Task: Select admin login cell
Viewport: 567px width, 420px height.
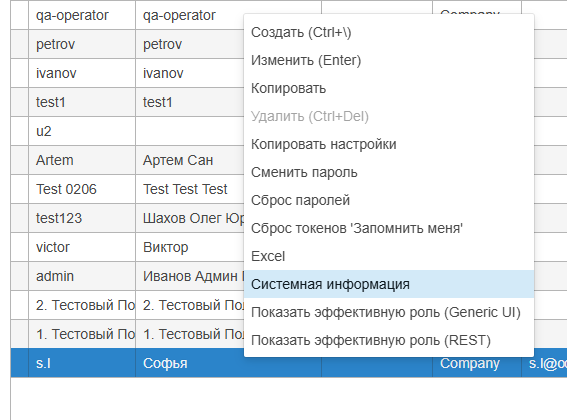Action: 82,276
